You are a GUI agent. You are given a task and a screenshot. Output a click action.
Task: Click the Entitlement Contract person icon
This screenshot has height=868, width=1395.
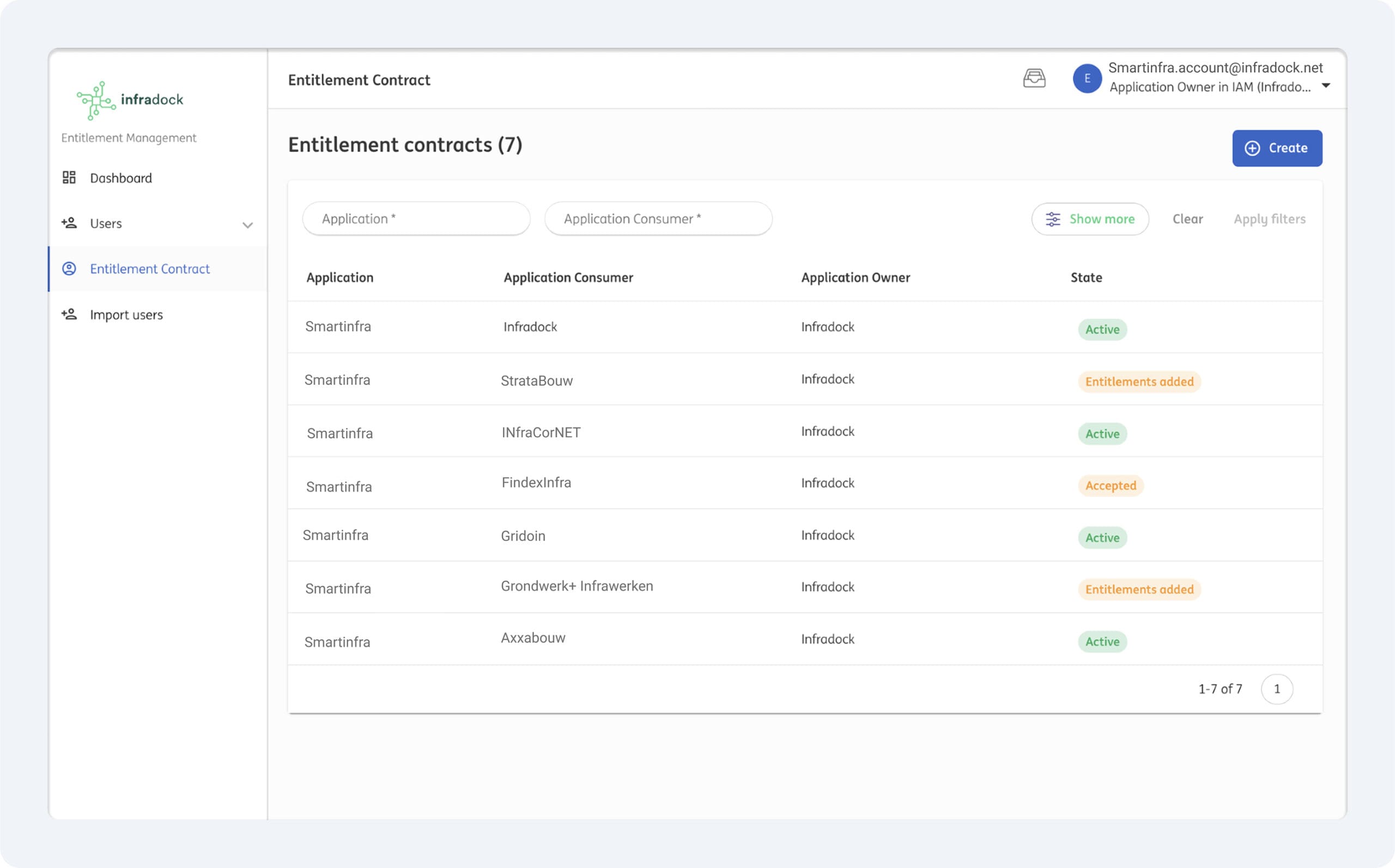(69, 269)
